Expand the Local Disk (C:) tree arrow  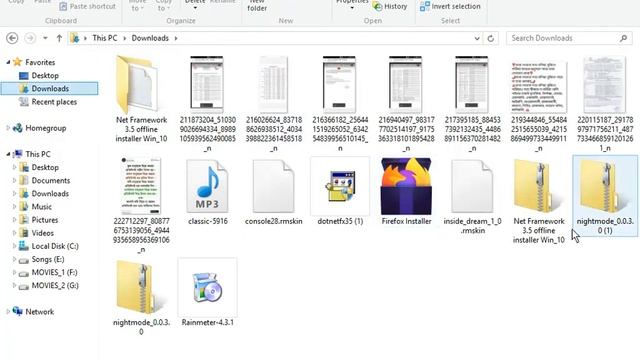[x=15, y=246]
